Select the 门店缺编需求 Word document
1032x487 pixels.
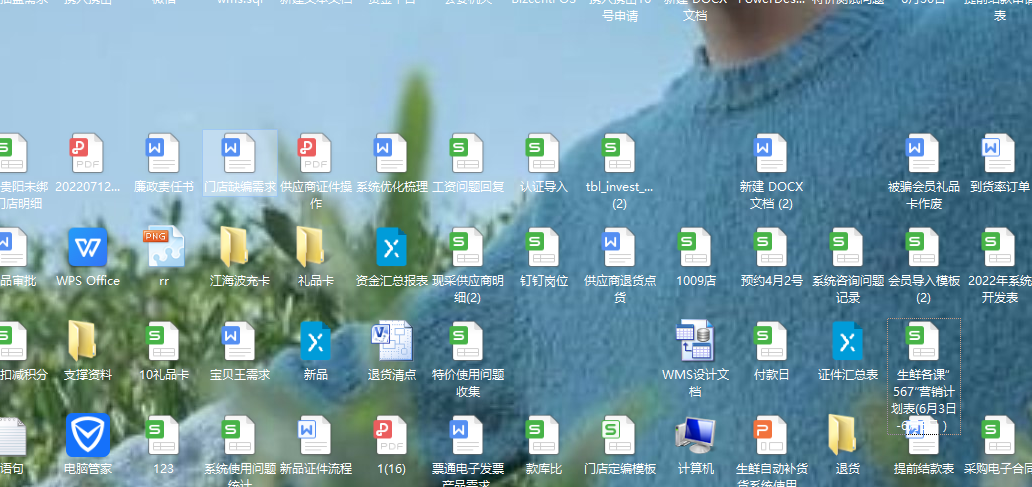point(239,154)
